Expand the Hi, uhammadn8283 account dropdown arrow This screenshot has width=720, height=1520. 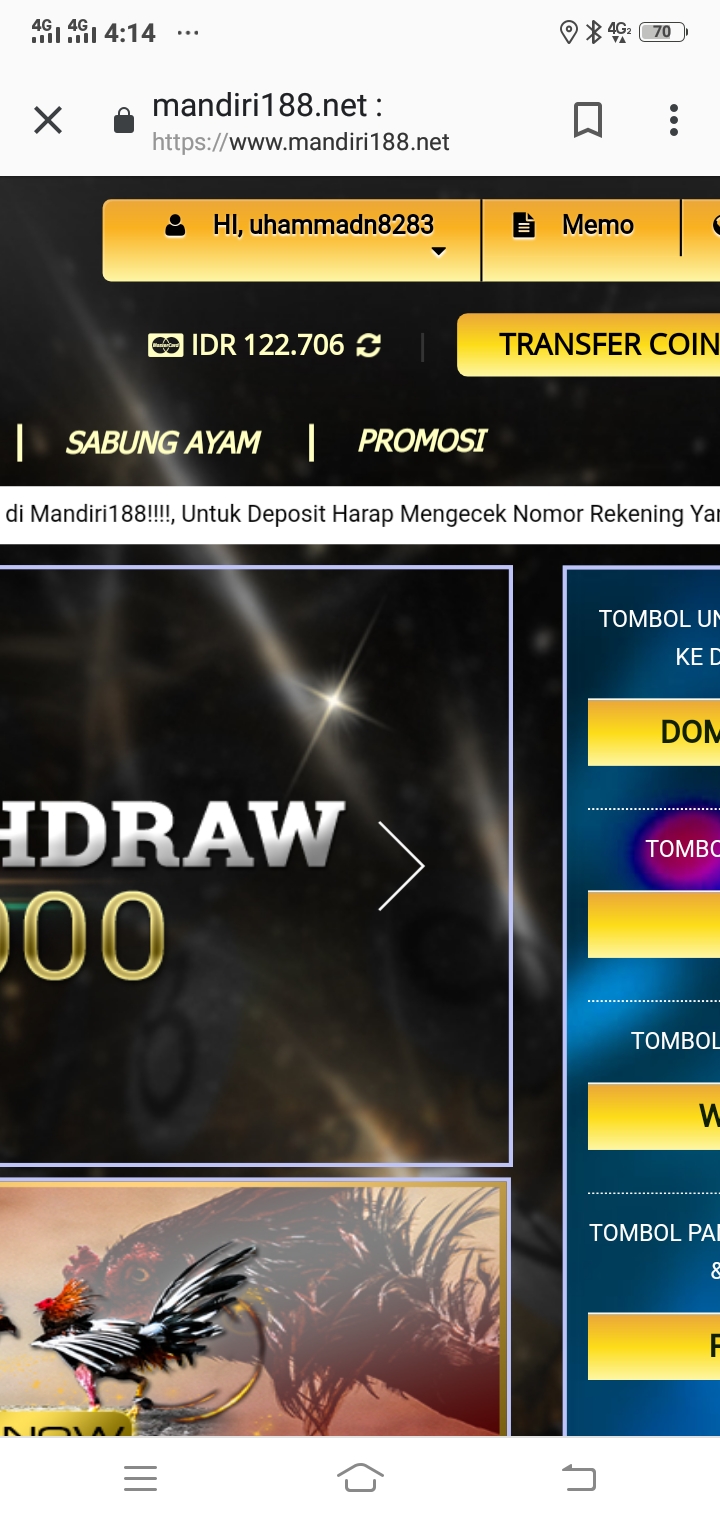438,252
